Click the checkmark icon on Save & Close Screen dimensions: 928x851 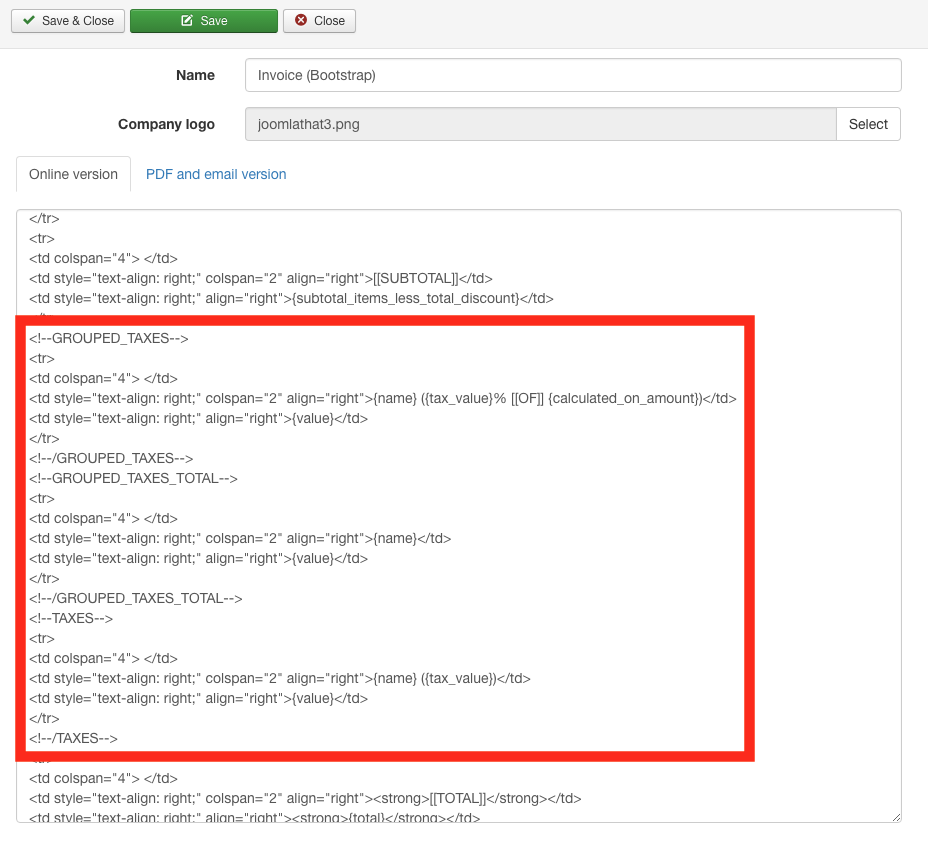[x=29, y=20]
